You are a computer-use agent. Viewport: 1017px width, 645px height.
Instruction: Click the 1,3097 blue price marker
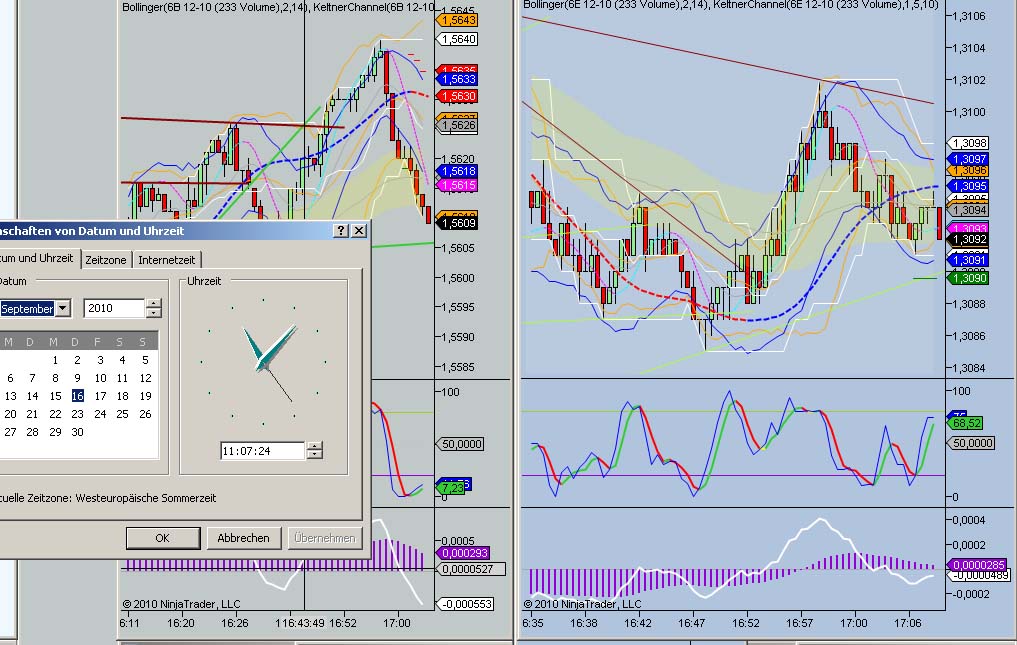pos(969,159)
